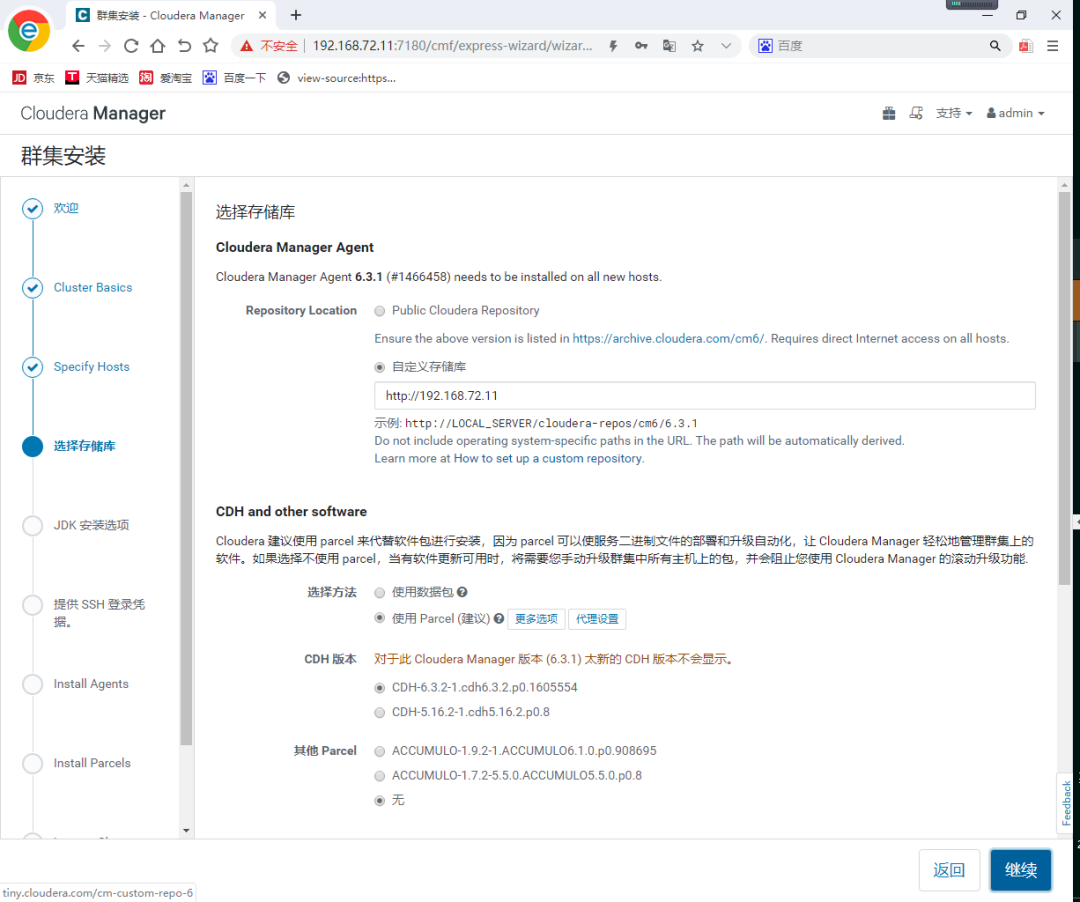Image resolution: width=1080 pixels, height=902 pixels.
Task: Select the 使用 Parcel (建议) radio button
Action: click(x=380, y=618)
